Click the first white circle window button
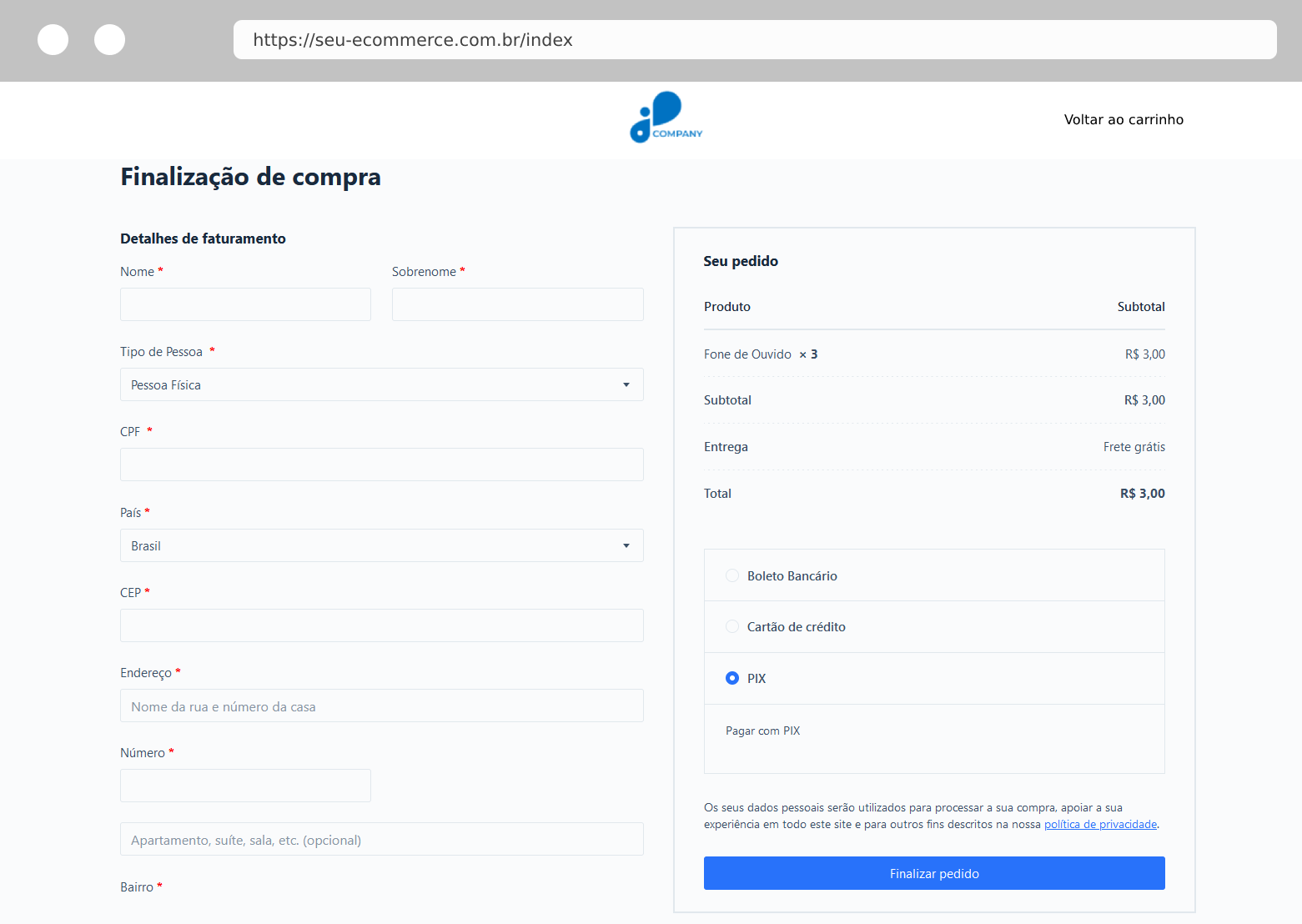The height and width of the screenshot is (924, 1302). point(53,39)
